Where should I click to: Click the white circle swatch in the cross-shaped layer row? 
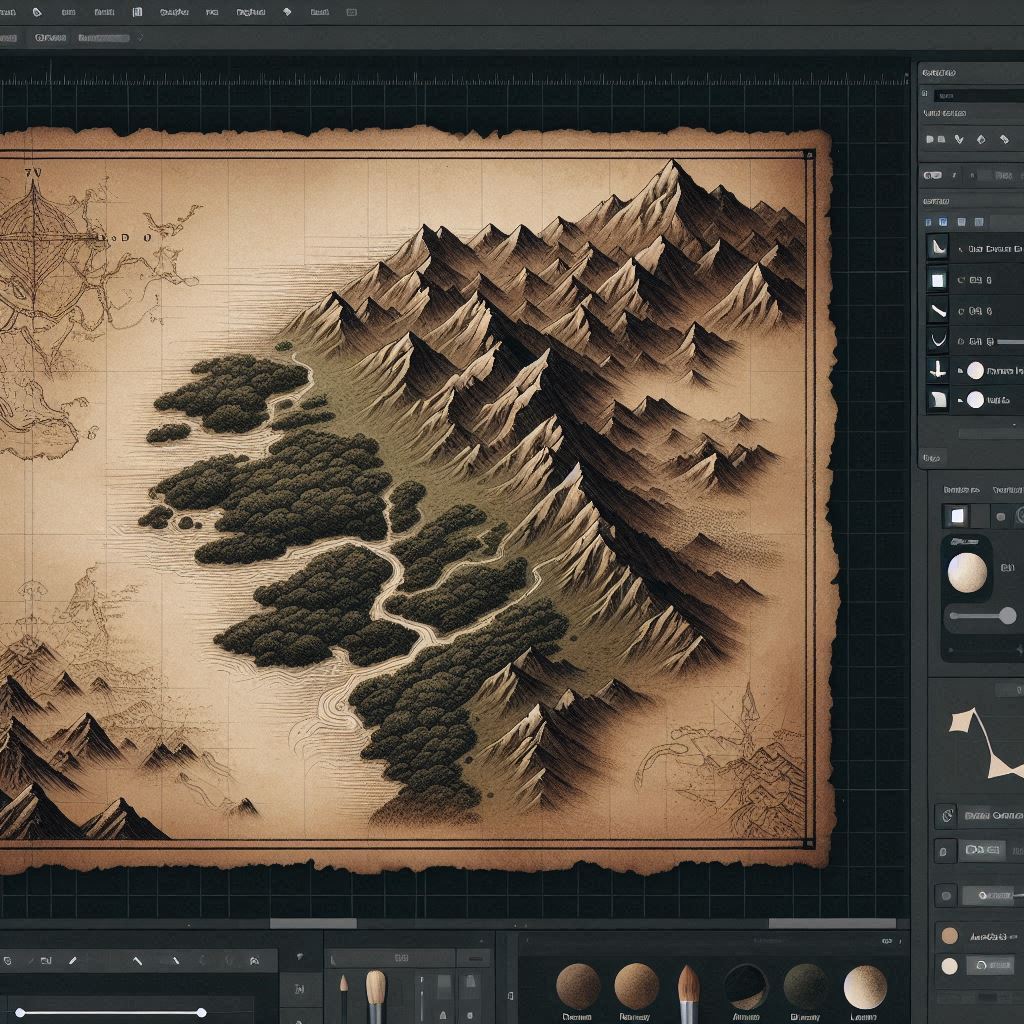[x=975, y=370]
